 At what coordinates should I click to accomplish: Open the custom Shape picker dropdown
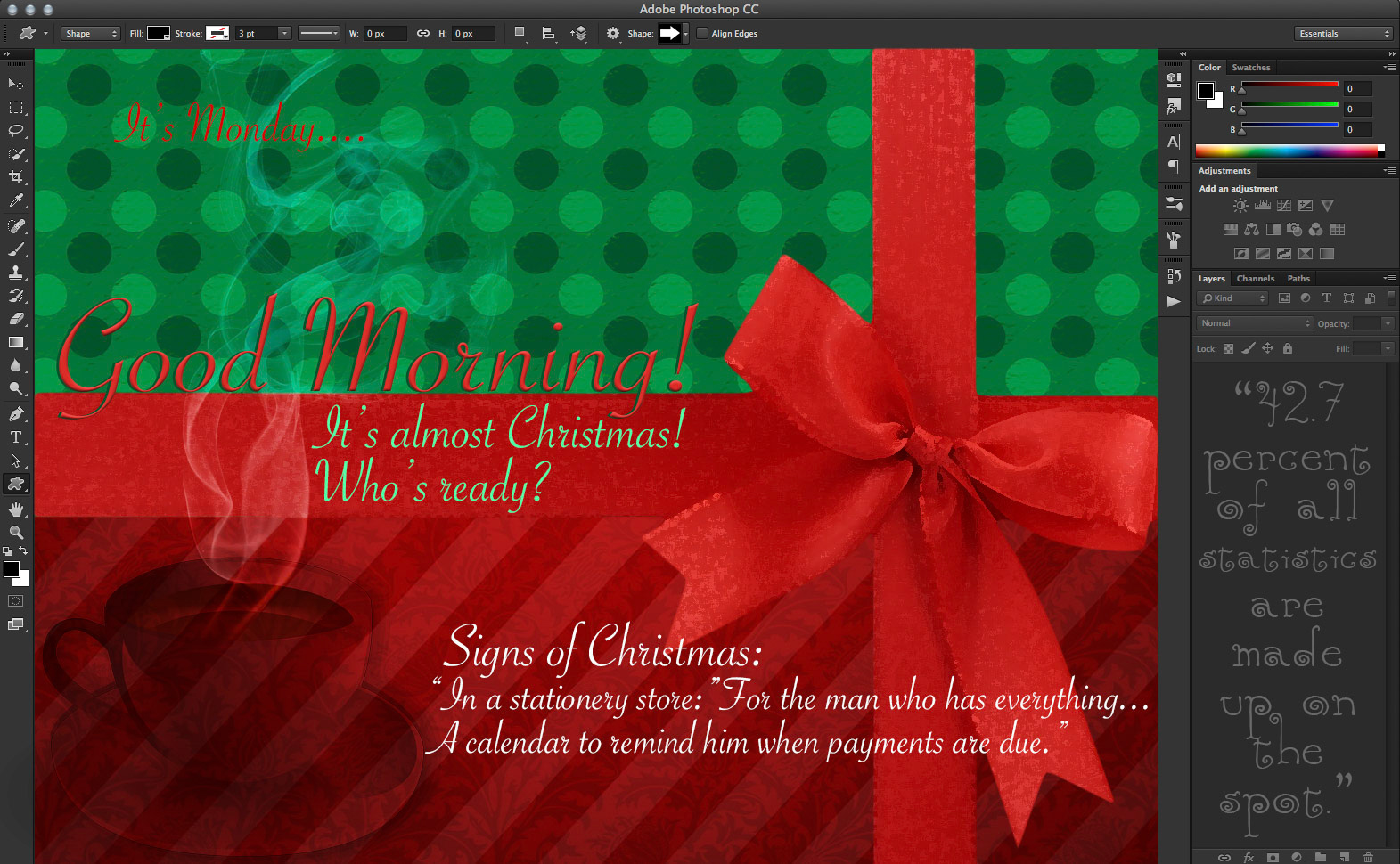coord(685,34)
